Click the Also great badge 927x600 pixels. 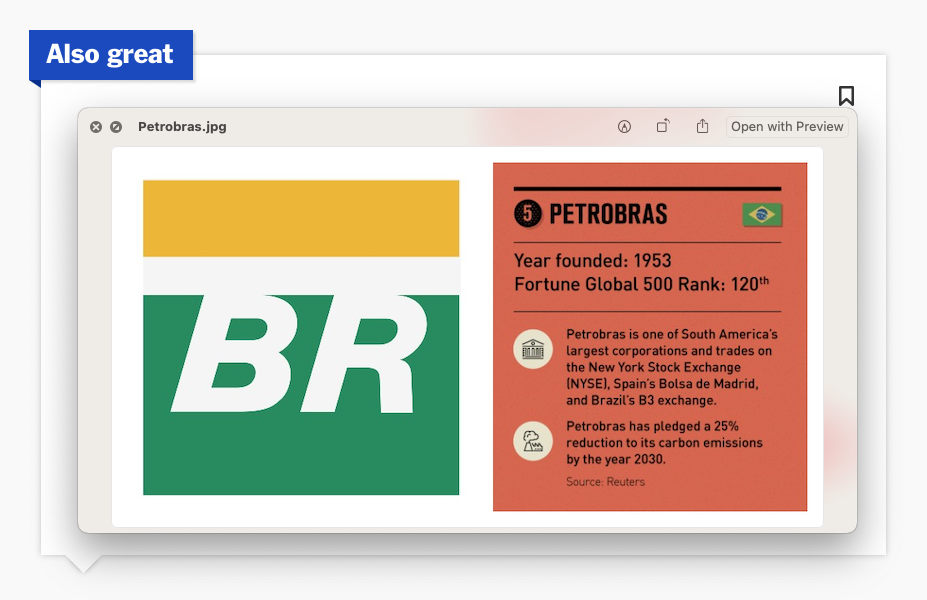point(111,55)
